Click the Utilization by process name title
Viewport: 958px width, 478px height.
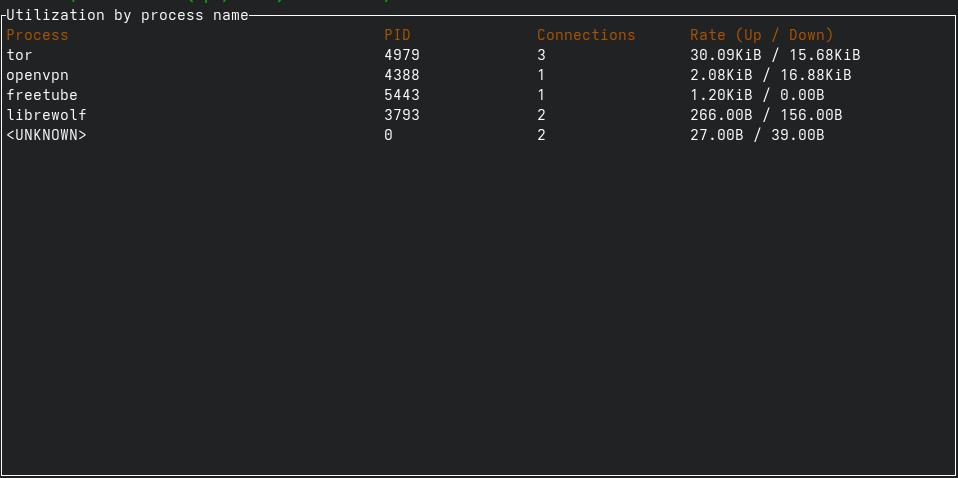point(127,15)
